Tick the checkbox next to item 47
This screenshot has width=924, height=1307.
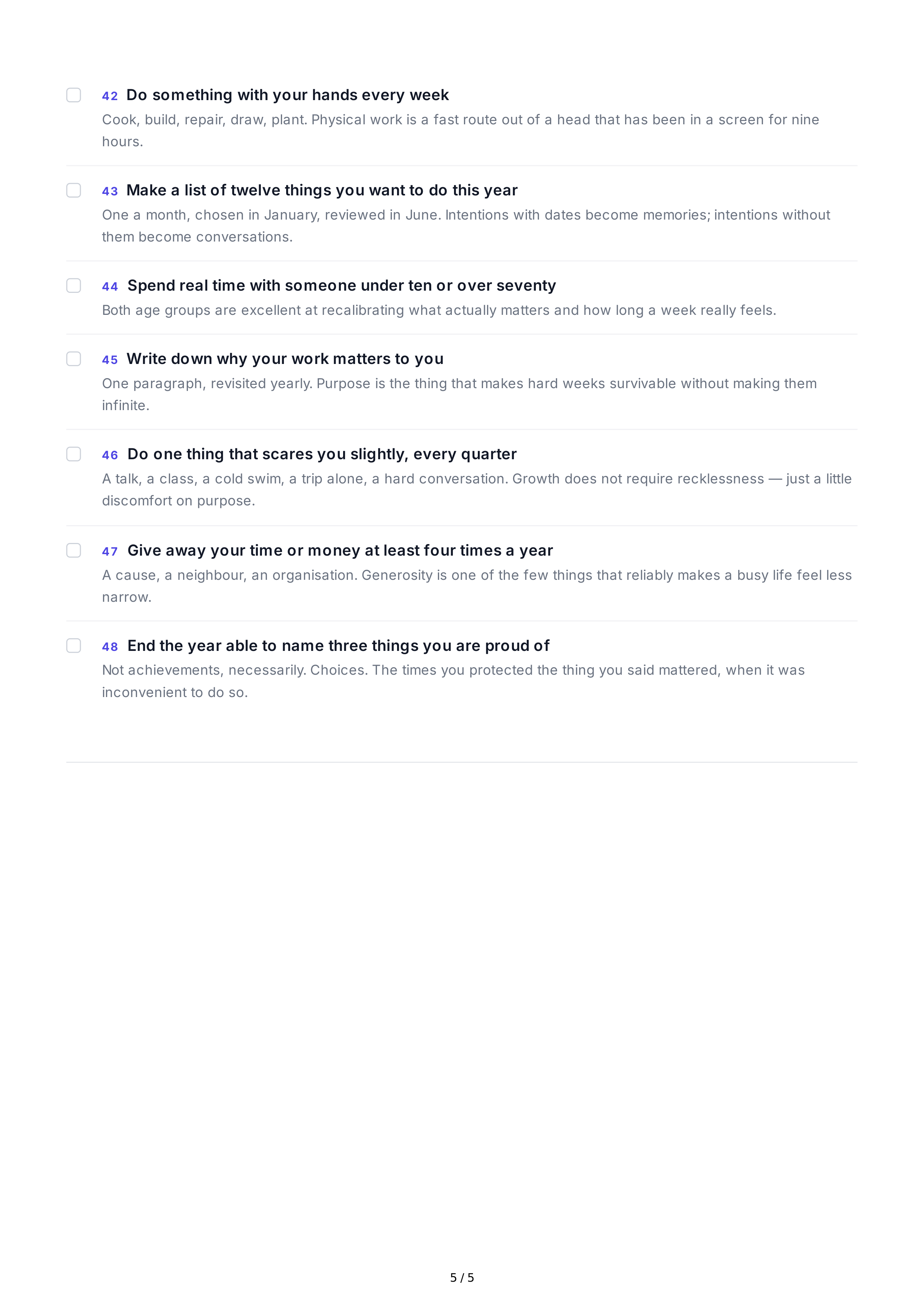pyautogui.click(x=73, y=550)
